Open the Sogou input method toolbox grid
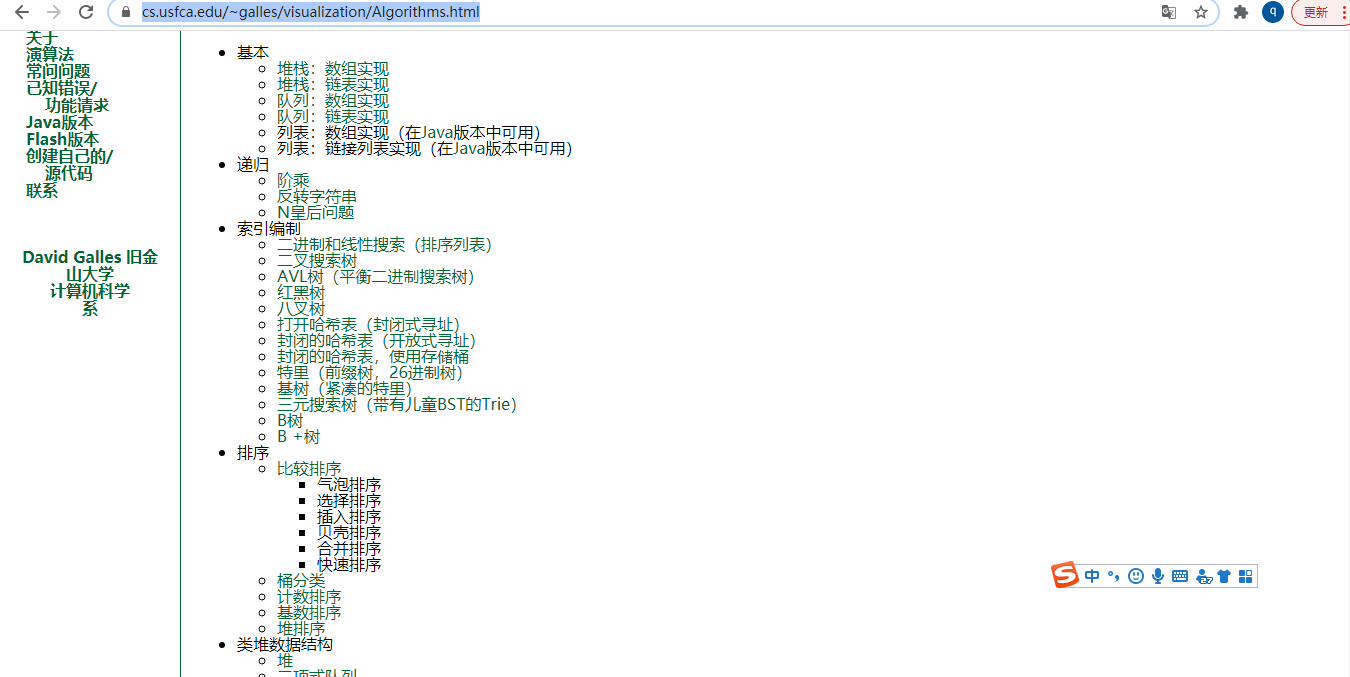 tap(1245, 576)
